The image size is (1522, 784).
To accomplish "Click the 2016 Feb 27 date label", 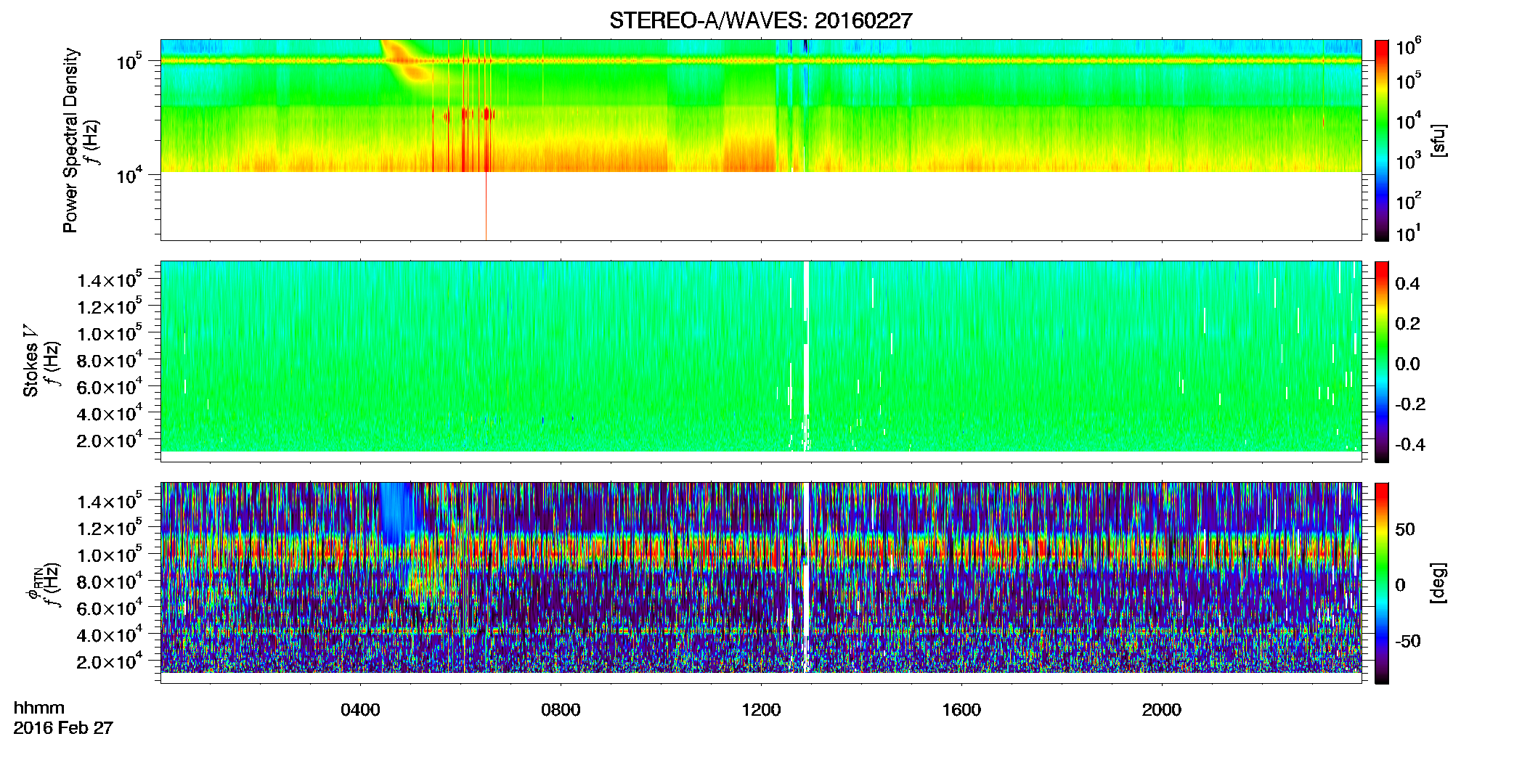I will [x=63, y=727].
